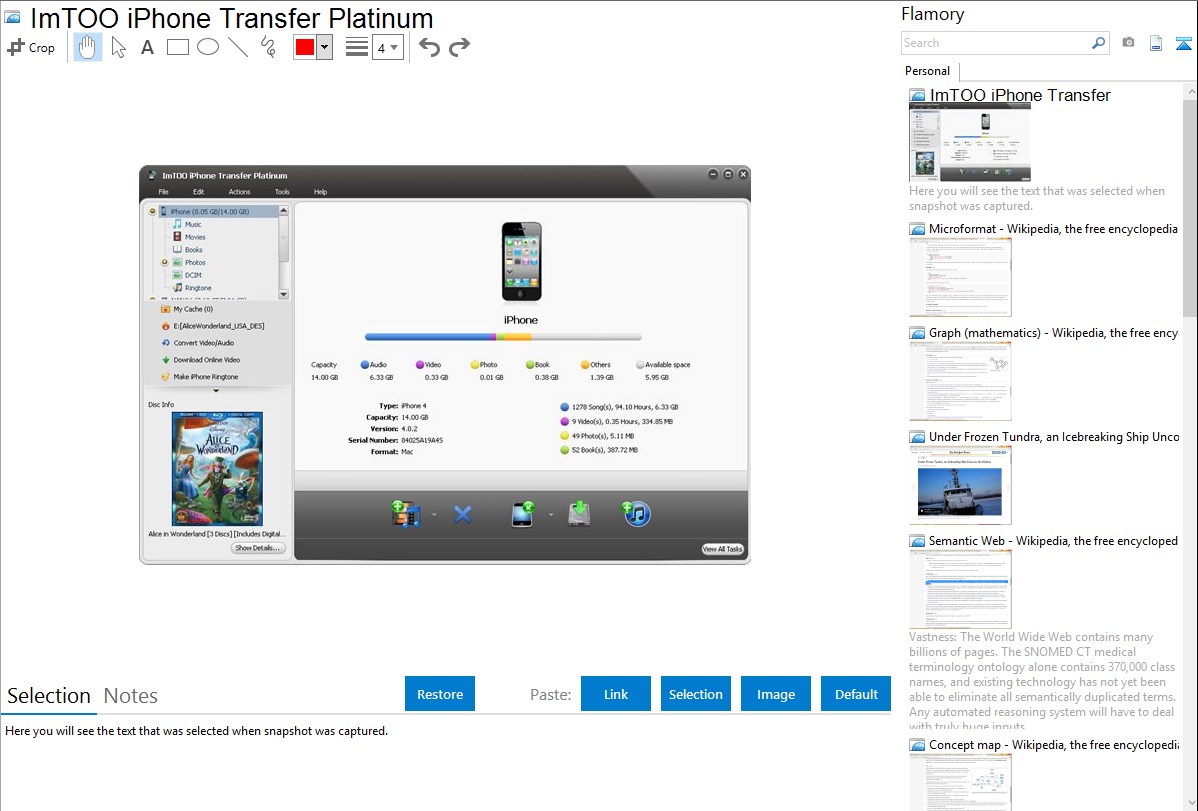Image resolution: width=1198 pixels, height=811 pixels.
Task: Click the camera capture icon
Action: 1128,43
